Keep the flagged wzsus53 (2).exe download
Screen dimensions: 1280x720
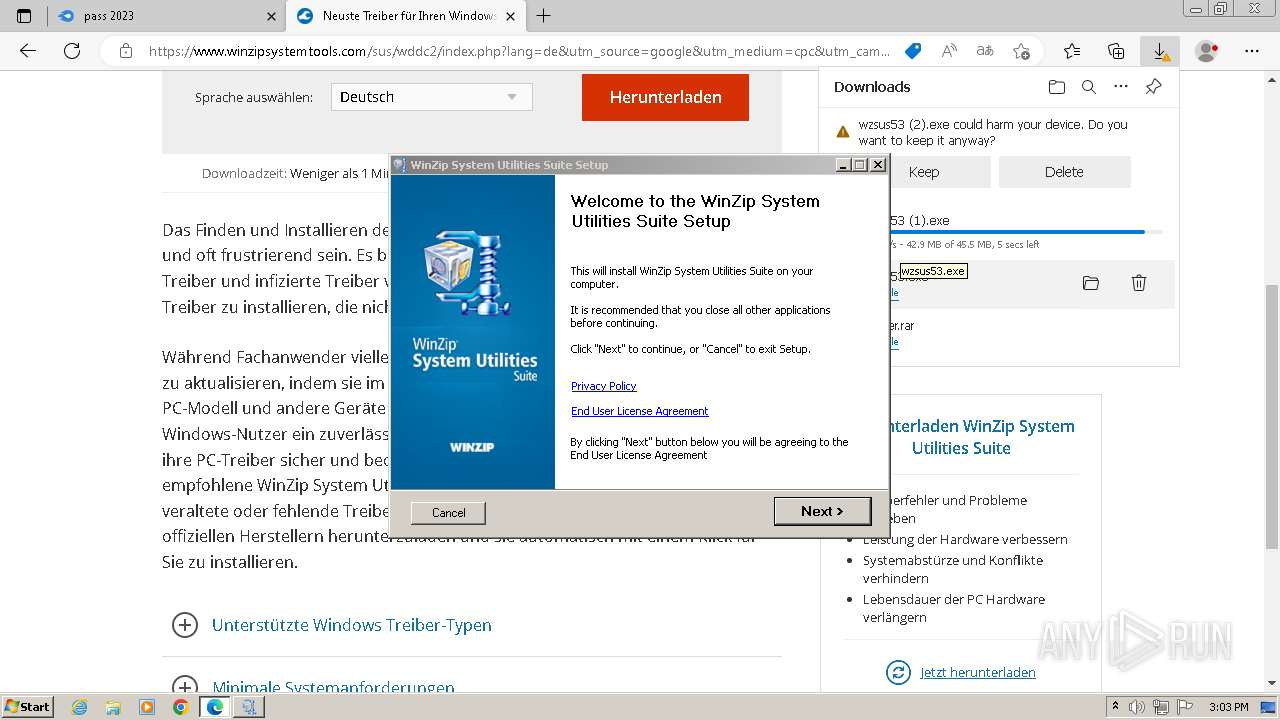click(924, 172)
